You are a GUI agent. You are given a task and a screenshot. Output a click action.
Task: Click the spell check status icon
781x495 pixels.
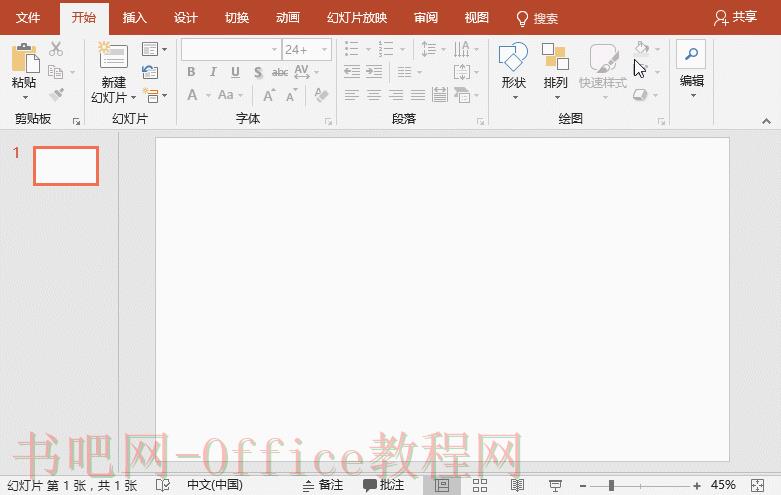162,485
